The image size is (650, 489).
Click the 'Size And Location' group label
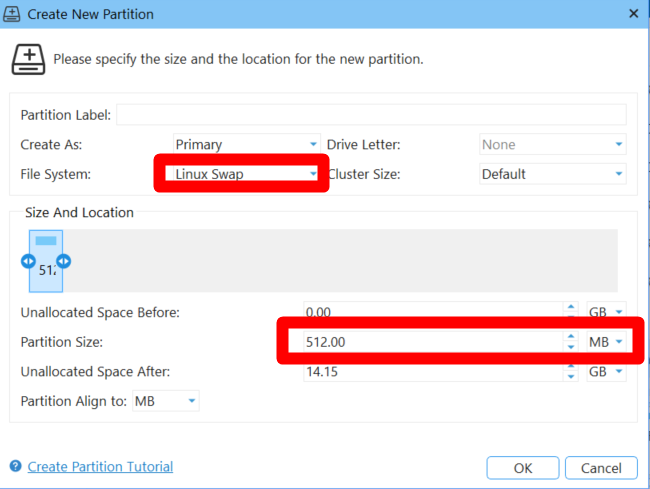click(79, 213)
